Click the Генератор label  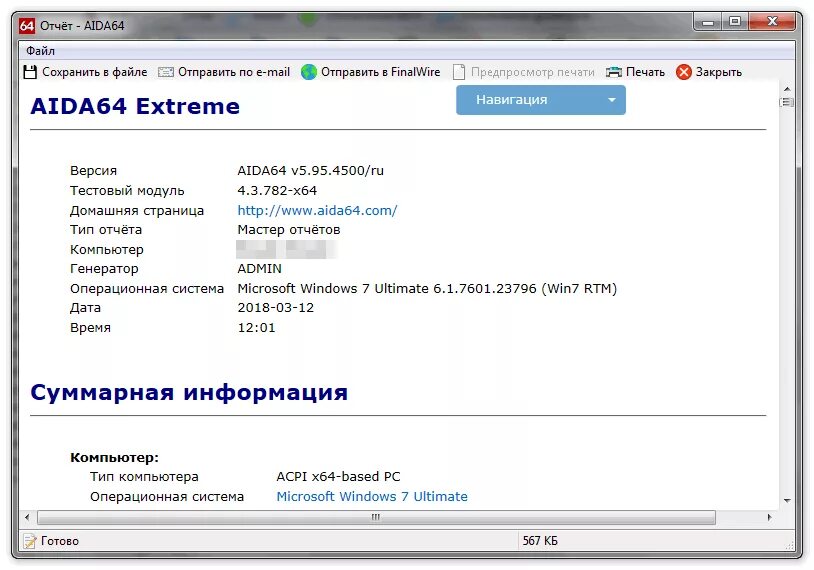click(104, 268)
